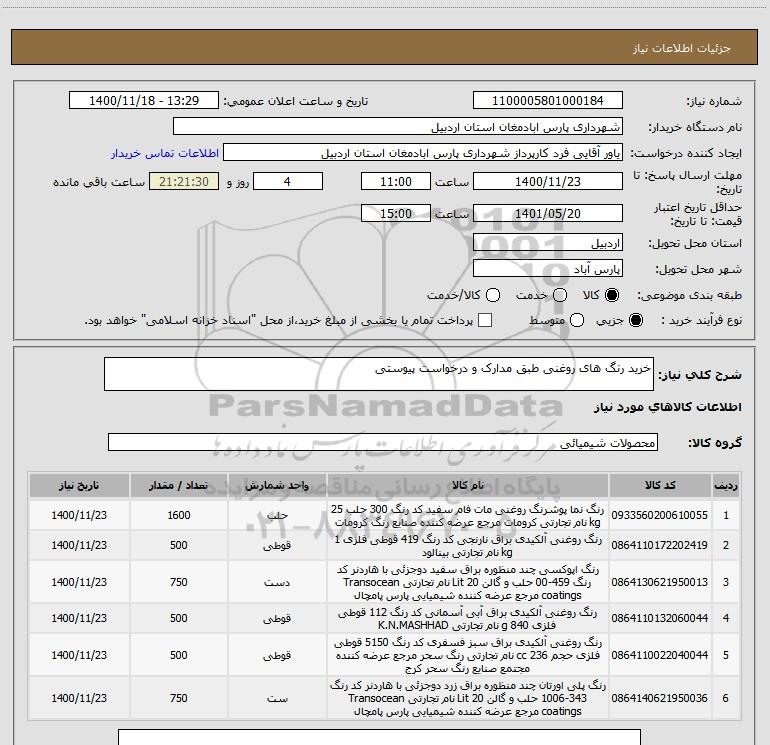This screenshot has width=770, height=745.
Task: Select the متوسط purchase type radio
Action: [x=577, y=321]
